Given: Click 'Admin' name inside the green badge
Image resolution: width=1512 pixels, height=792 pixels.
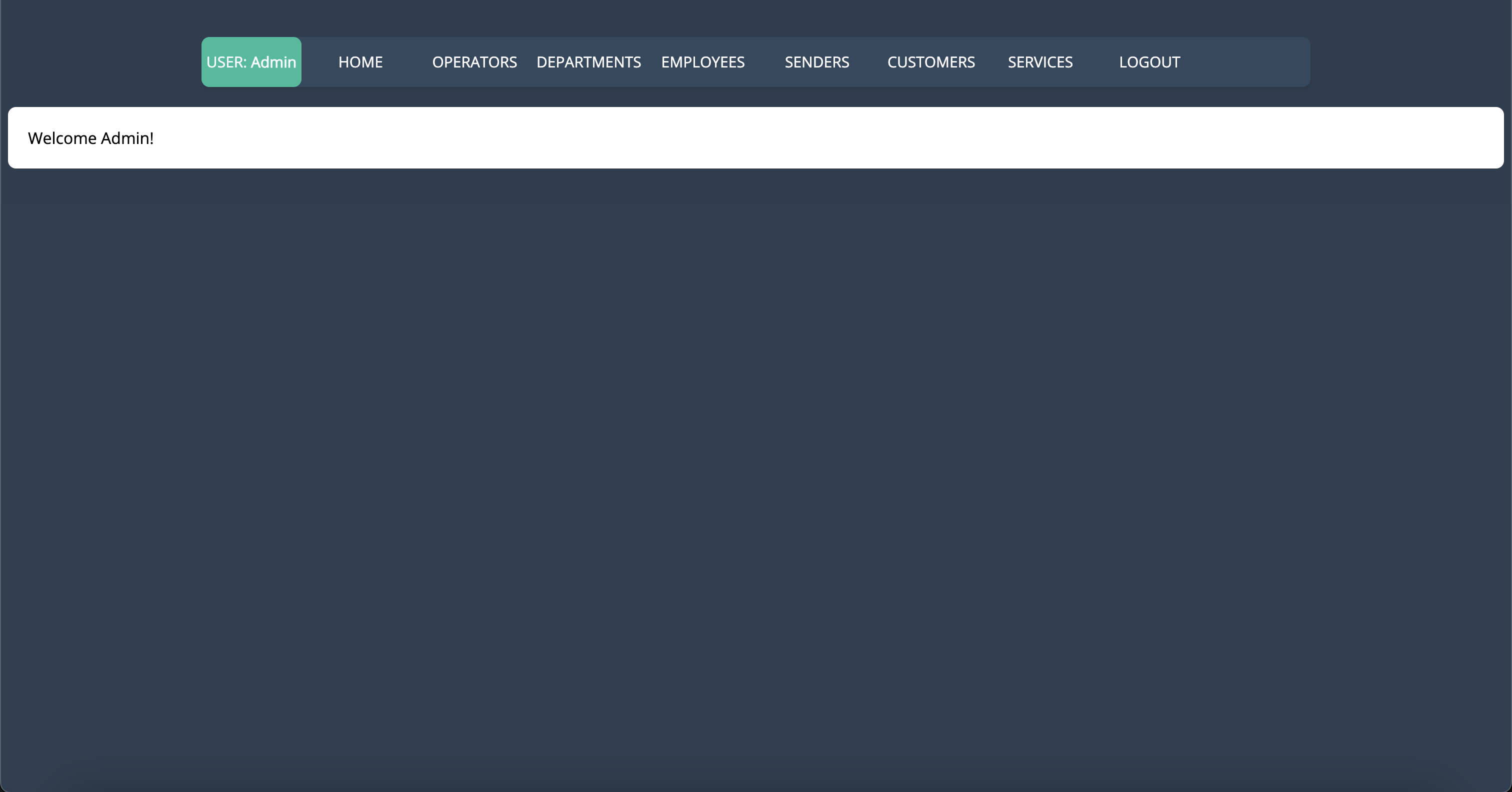Looking at the screenshot, I should [273, 62].
